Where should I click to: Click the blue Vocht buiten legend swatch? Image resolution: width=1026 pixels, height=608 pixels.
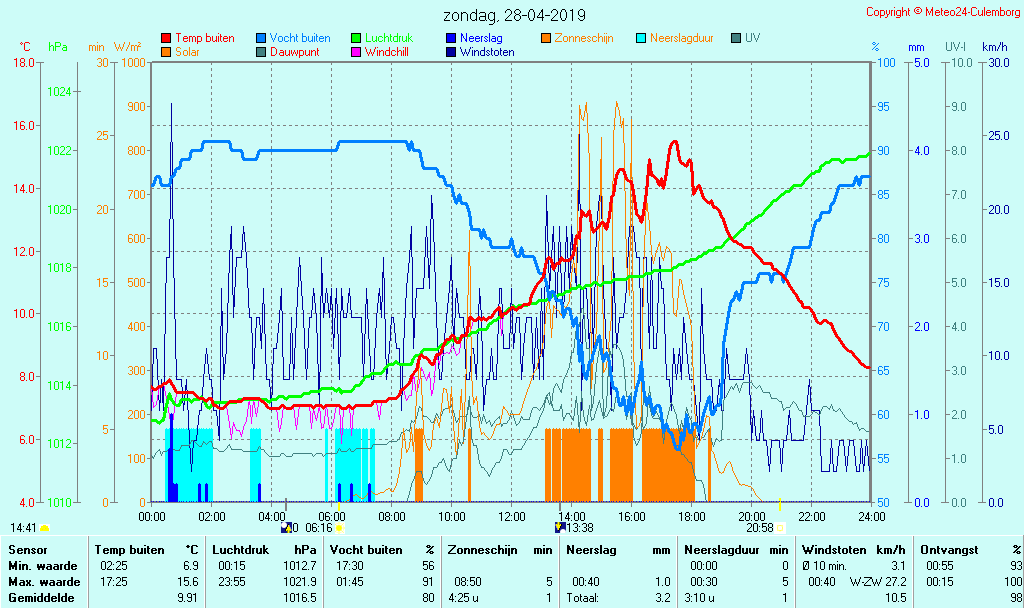(261, 38)
